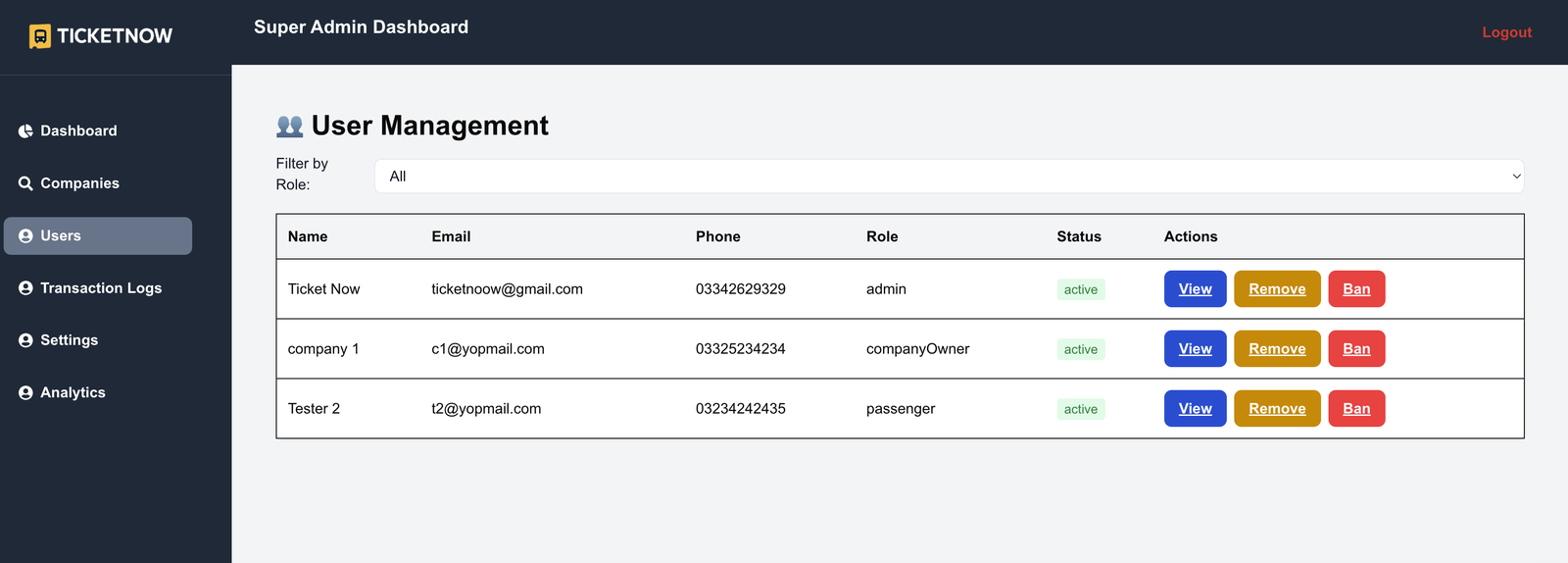Click the admin role cell

(x=886, y=289)
